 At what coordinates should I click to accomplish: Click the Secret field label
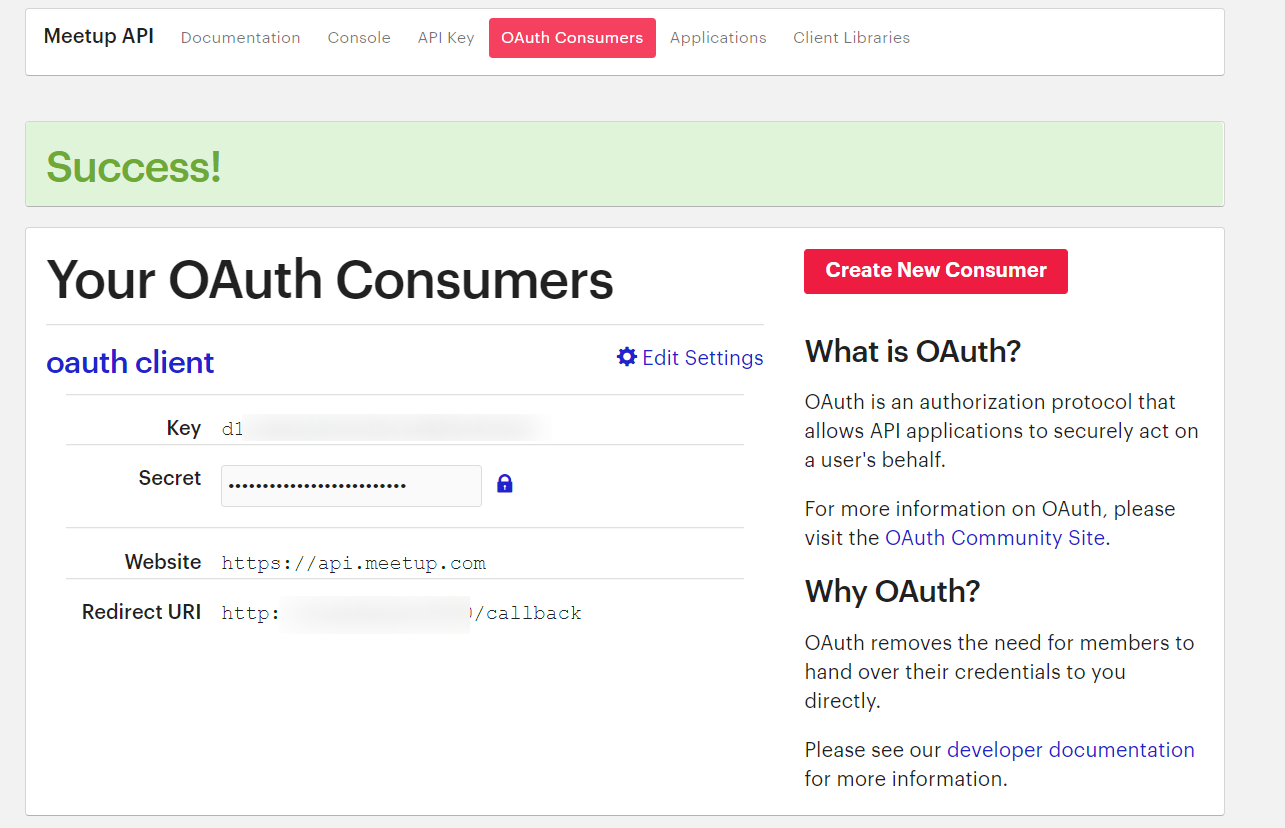pyautogui.click(x=170, y=478)
